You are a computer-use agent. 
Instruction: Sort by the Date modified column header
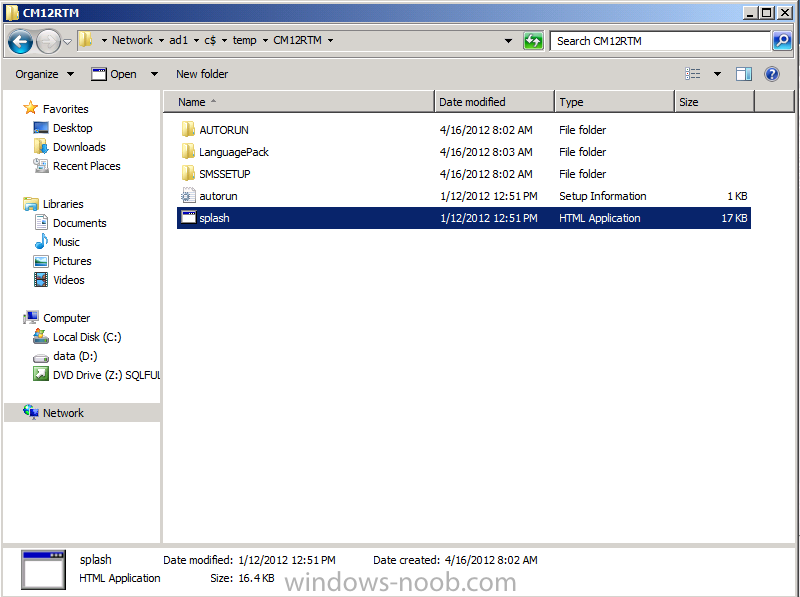[494, 102]
